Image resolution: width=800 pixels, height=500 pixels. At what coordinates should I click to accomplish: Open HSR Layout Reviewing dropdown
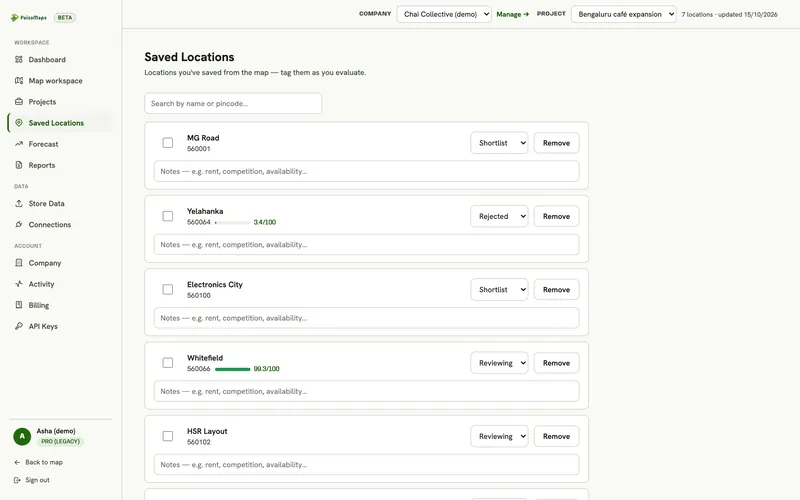pyautogui.click(x=499, y=436)
